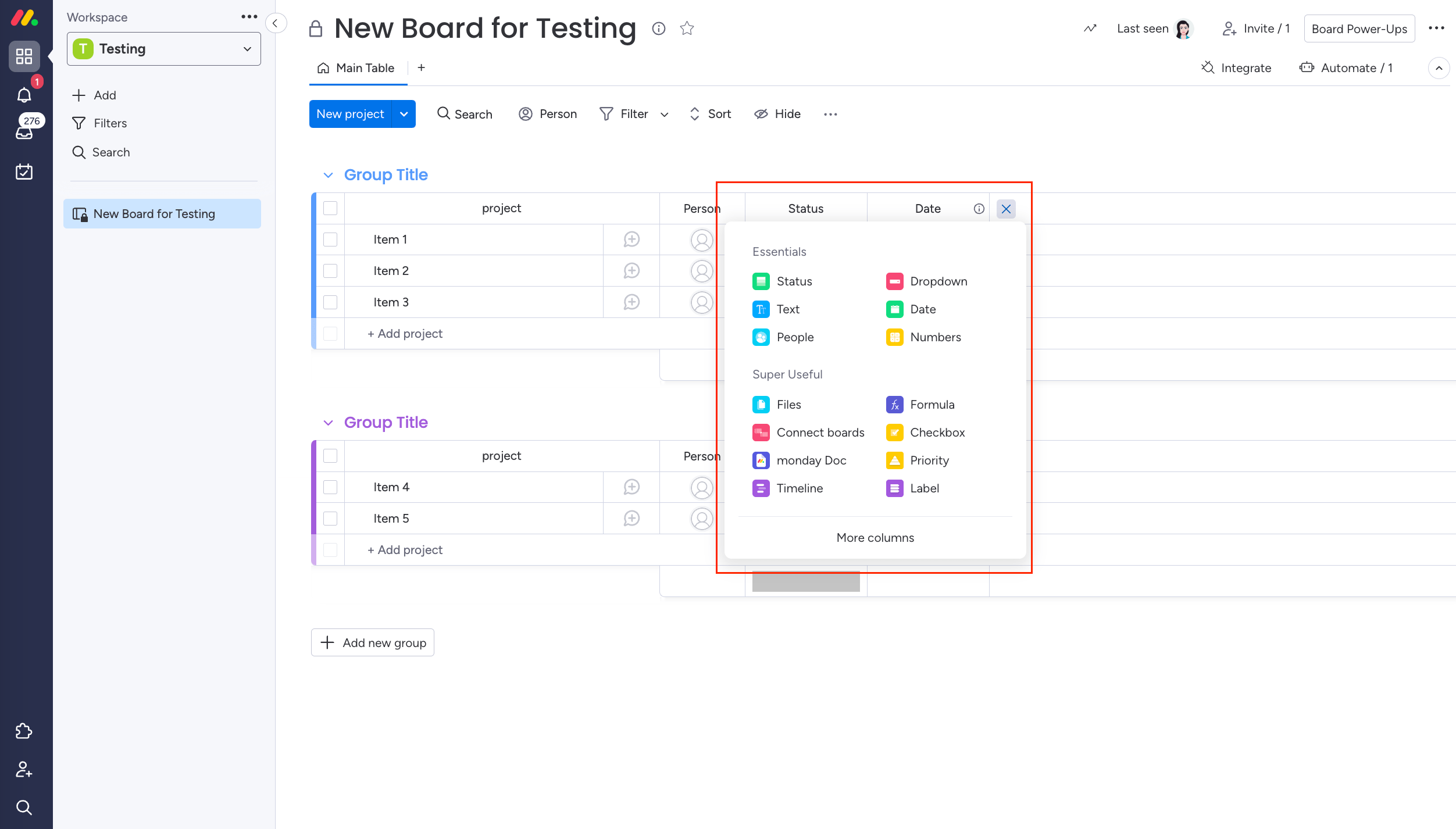1456x829 pixels.
Task: Toggle checkbox for Item 1 row
Action: pos(330,240)
